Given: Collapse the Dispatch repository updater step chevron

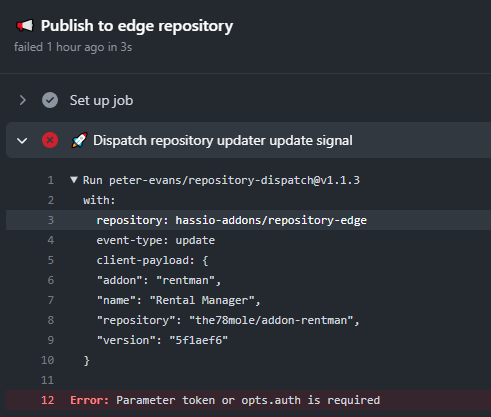Looking at the screenshot, I should [22, 141].
